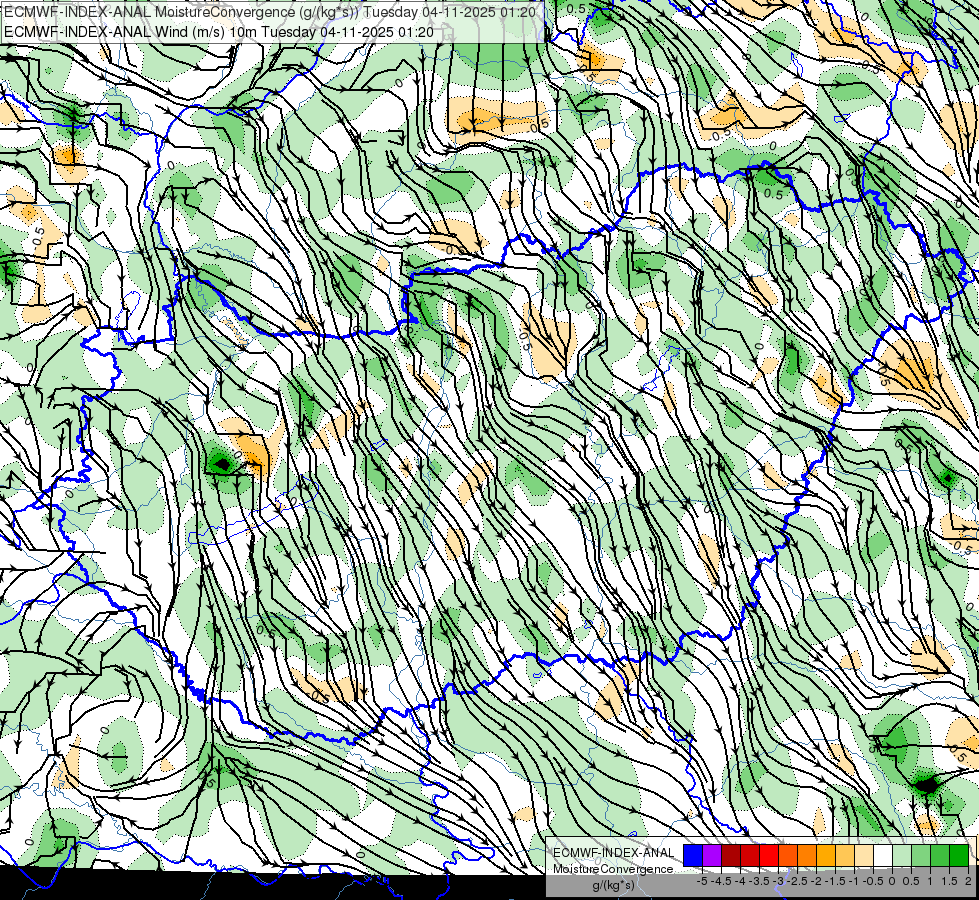Click the 'g/(kg*s)' unit label in legend
979x900 pixels.
614,885
